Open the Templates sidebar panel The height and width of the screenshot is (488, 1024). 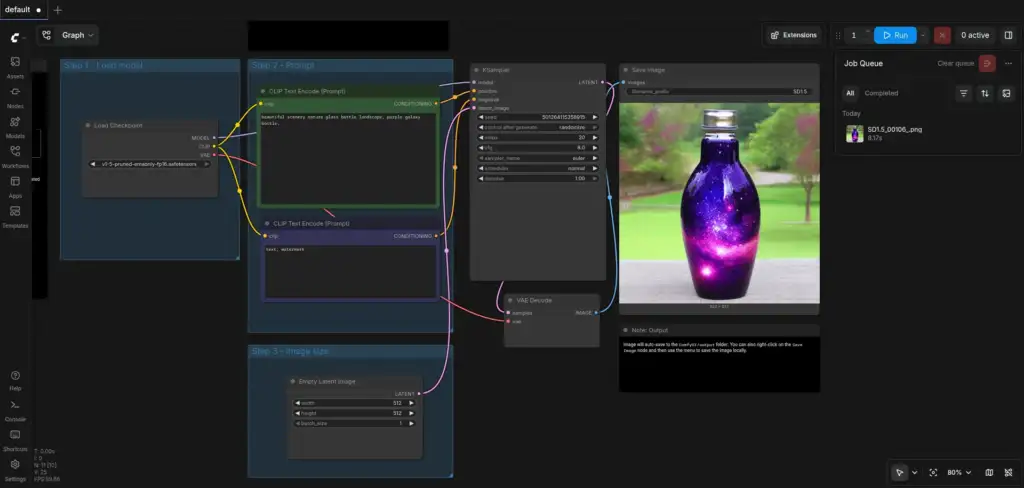15,217
